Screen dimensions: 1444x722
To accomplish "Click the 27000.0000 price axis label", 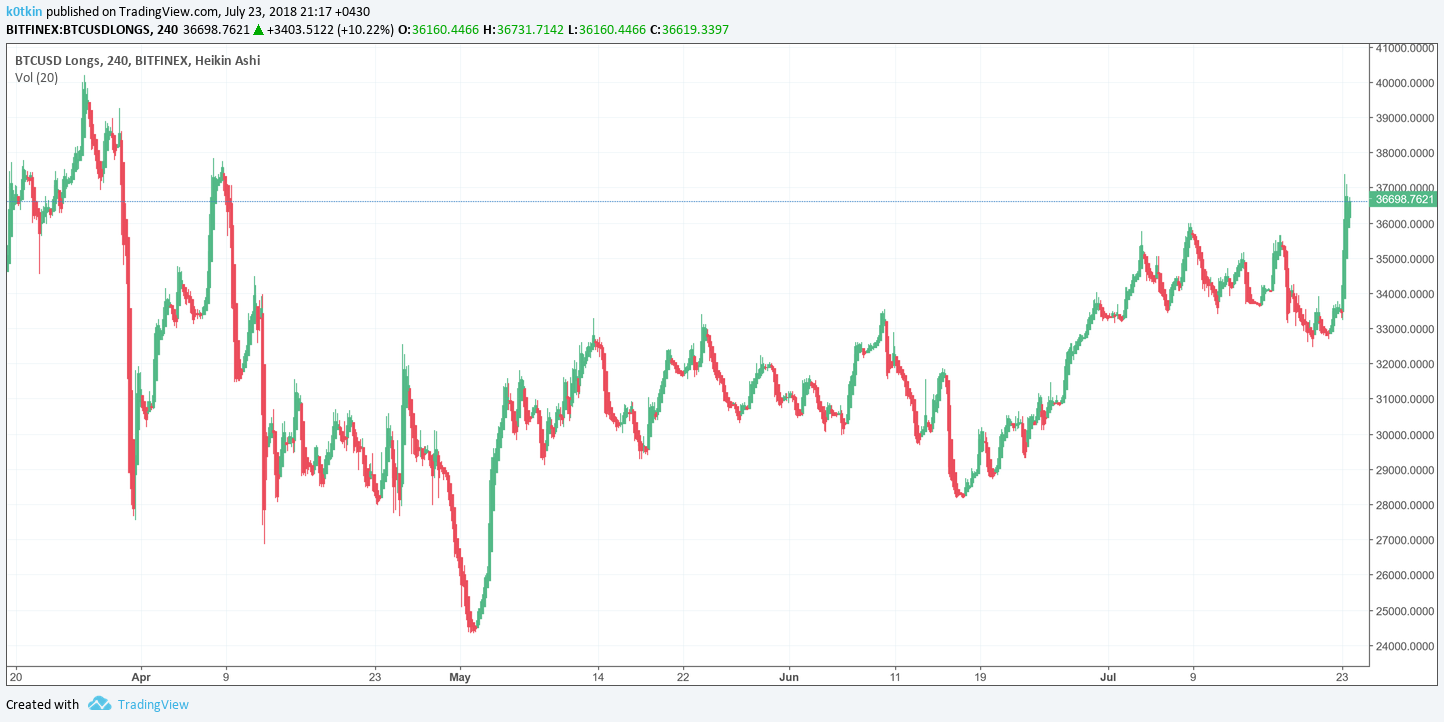I will tap(1405, 540).
